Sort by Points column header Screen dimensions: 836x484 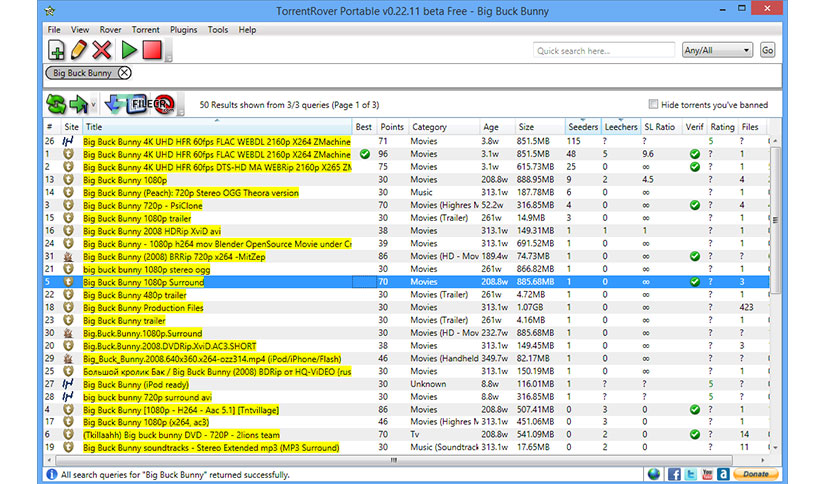392,127
